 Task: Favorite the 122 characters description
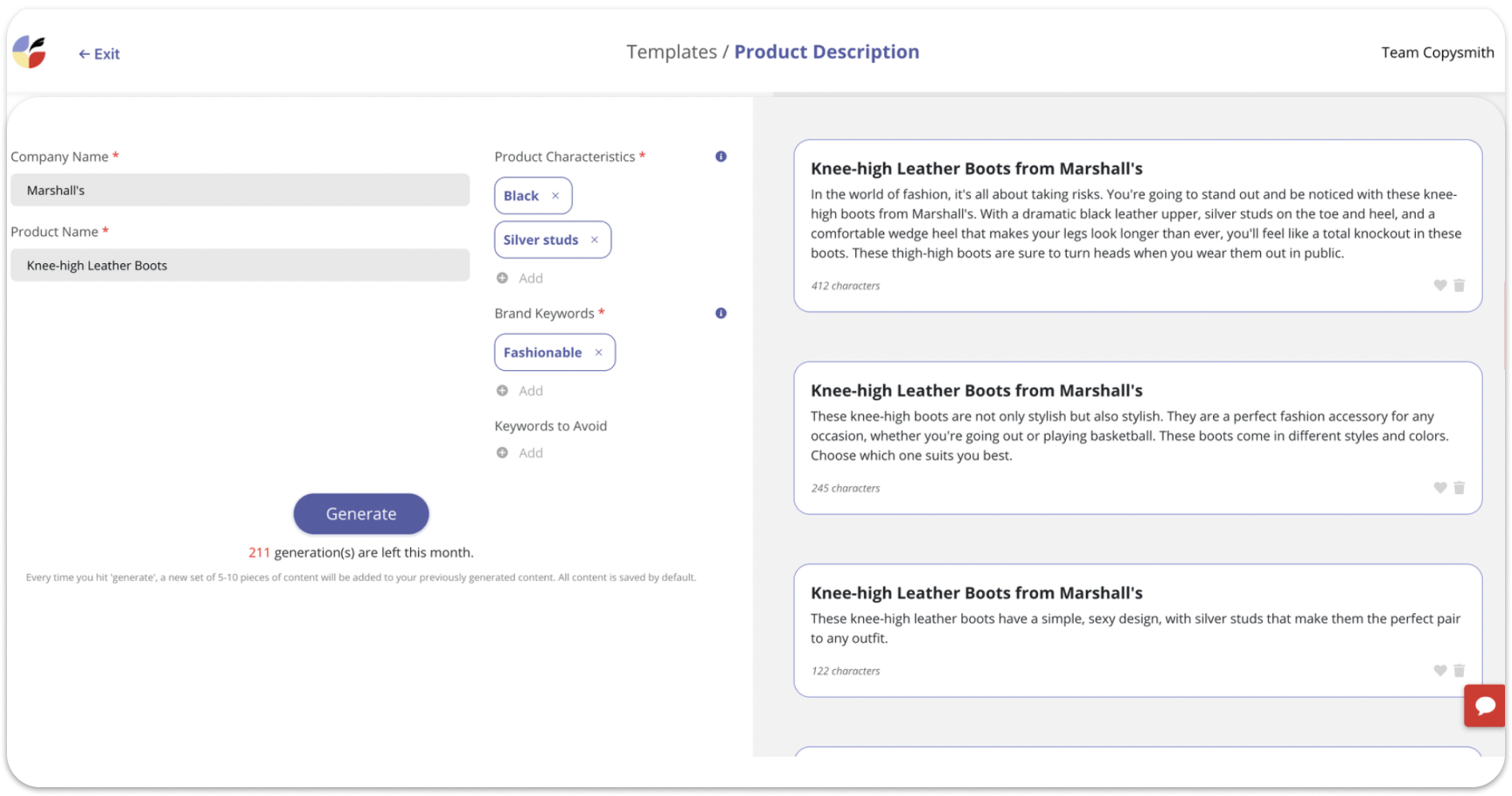[x=1439, y=670]
